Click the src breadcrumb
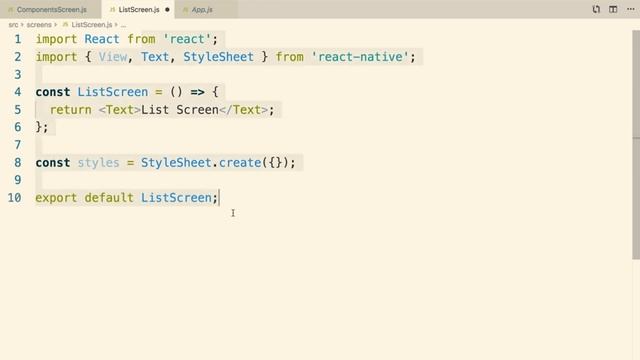This screenshot has height=360, width=640. [x=13, y=25]
